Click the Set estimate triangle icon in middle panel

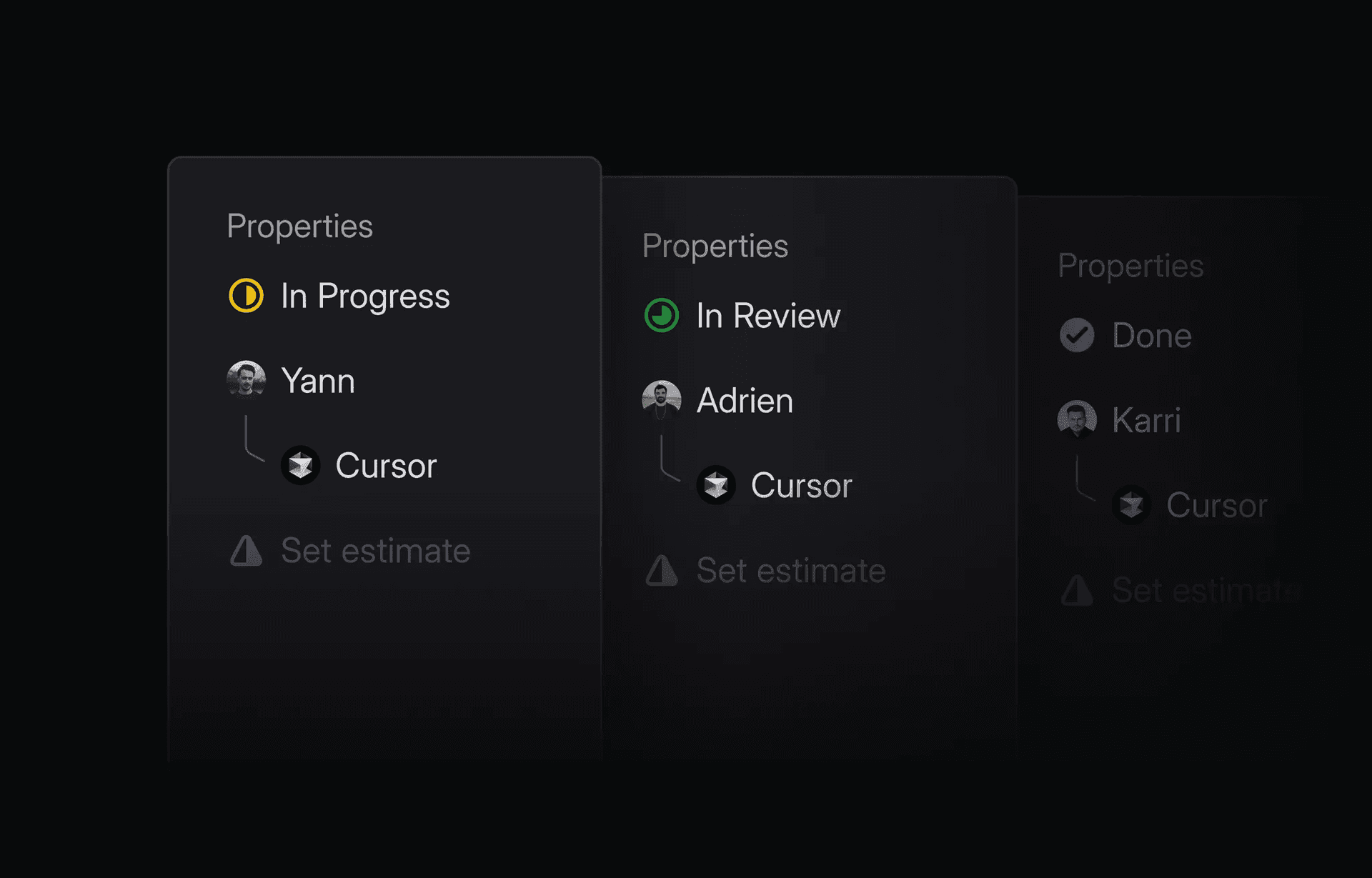click(661, 571)
